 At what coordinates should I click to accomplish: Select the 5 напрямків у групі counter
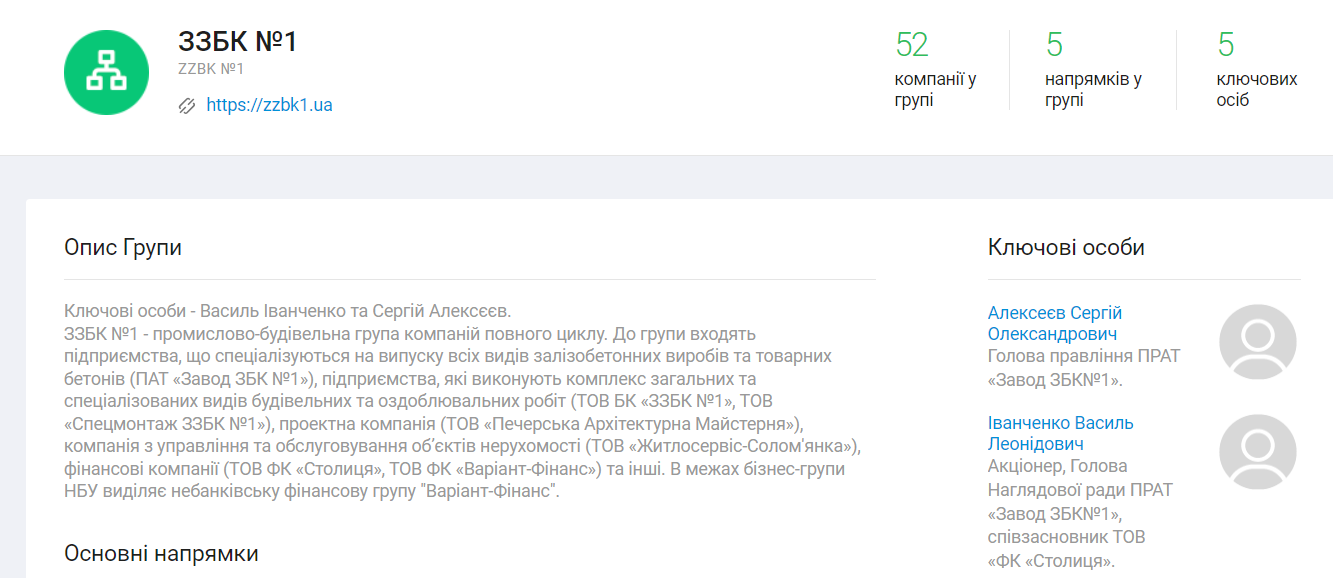coord(1093,69)
